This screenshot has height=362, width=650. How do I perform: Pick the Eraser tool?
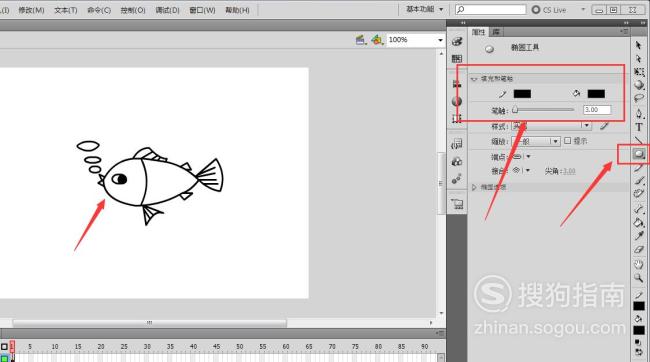coord(639,250)
